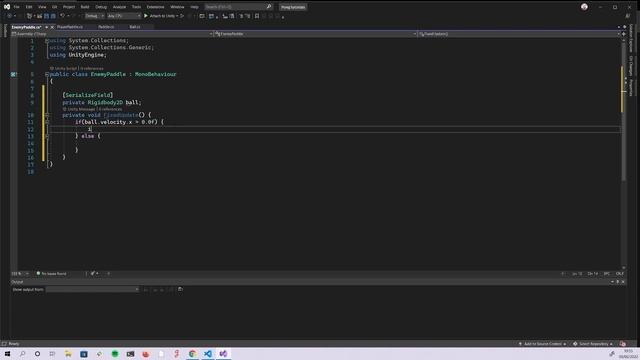Collapse the else block at line 13
640x360 pixels.
[x=47, y=136]
